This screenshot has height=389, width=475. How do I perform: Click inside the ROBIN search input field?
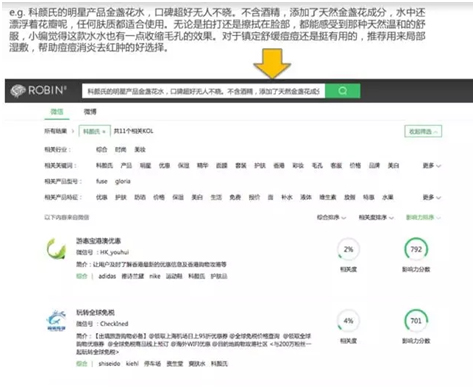[204, 91]
